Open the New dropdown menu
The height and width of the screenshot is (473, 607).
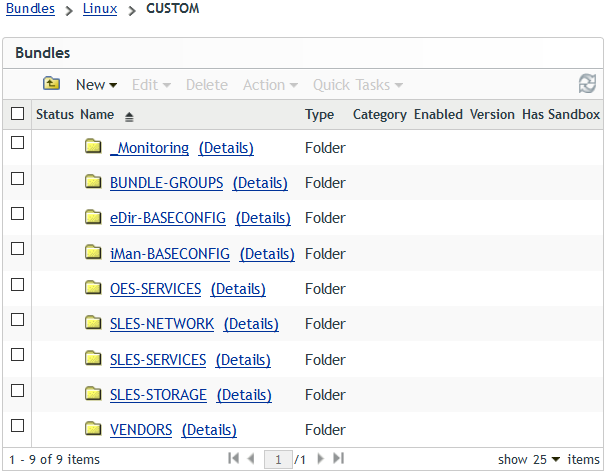point(96,85)
